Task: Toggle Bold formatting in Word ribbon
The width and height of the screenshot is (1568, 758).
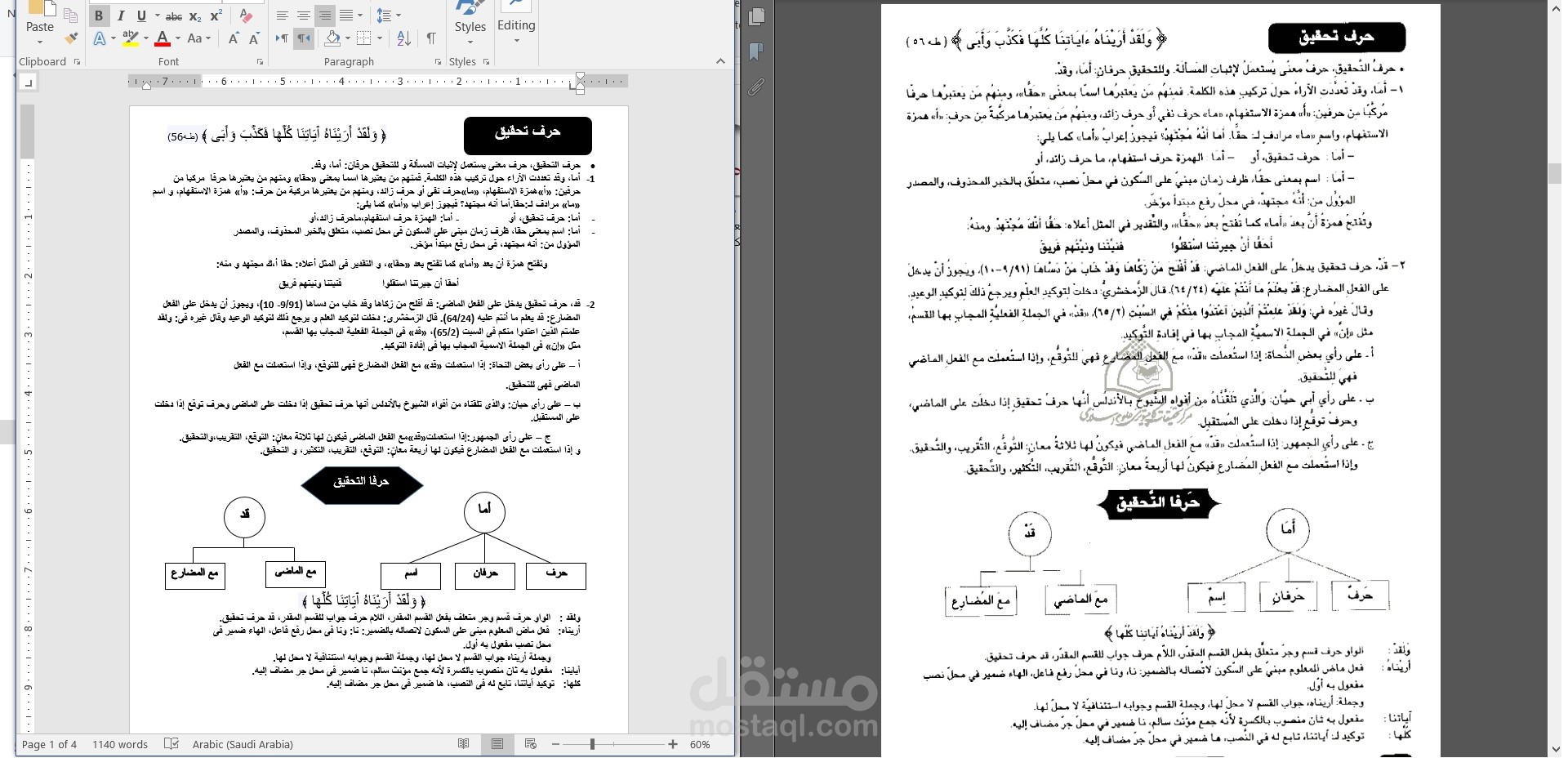Action: [x=99, y=16]
